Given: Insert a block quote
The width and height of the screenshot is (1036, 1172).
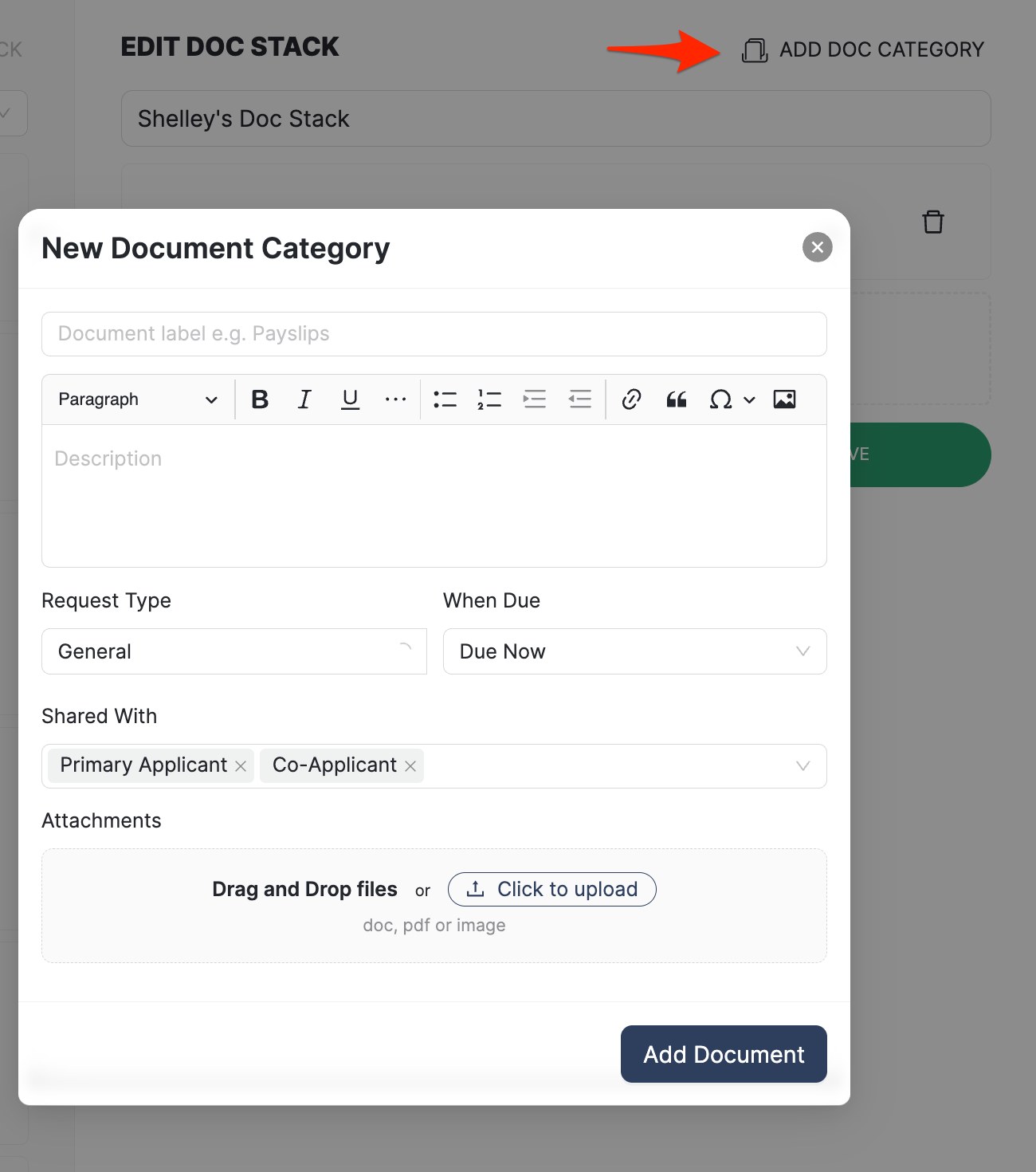Looking at the screenshot, I should point(676,399).
